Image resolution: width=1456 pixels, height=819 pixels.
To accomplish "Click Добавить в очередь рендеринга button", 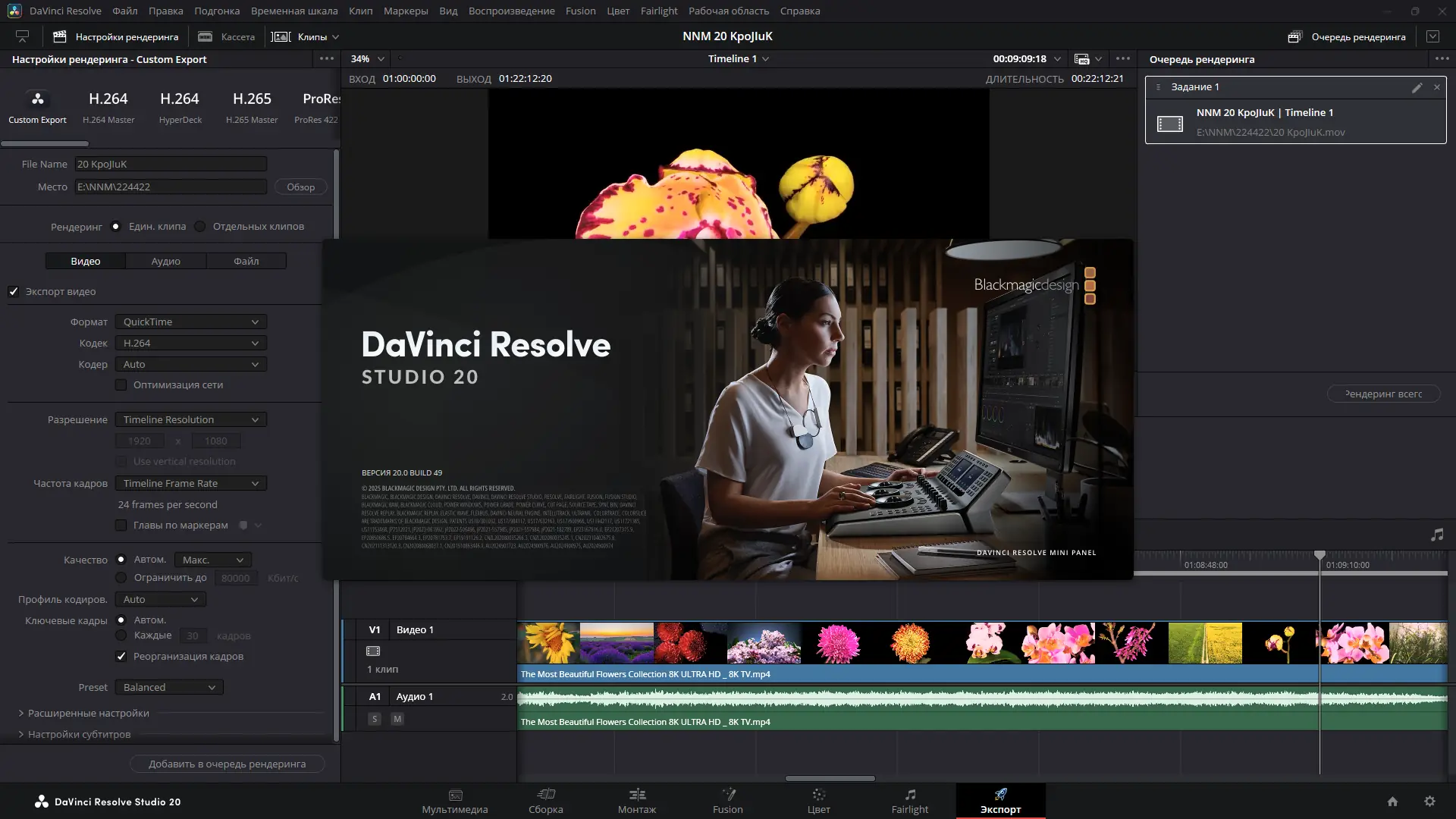I will coord(227,764).
